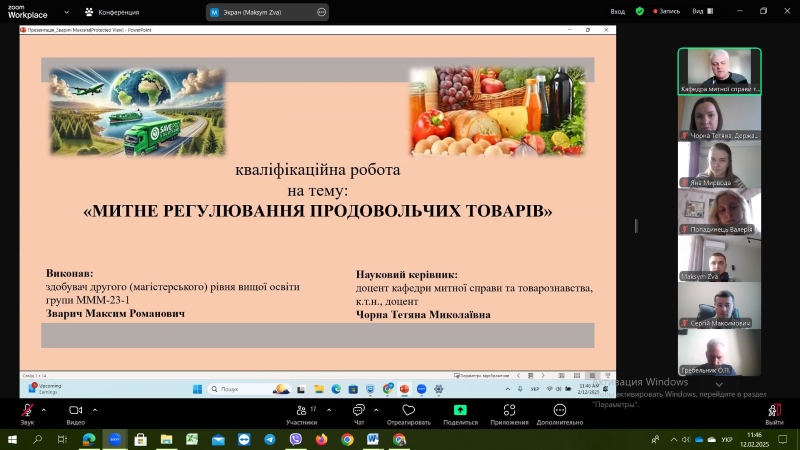The width and height of the screenshot is (800, 450).
Task: Click the Конференция tab
Action: coord(112,12)
